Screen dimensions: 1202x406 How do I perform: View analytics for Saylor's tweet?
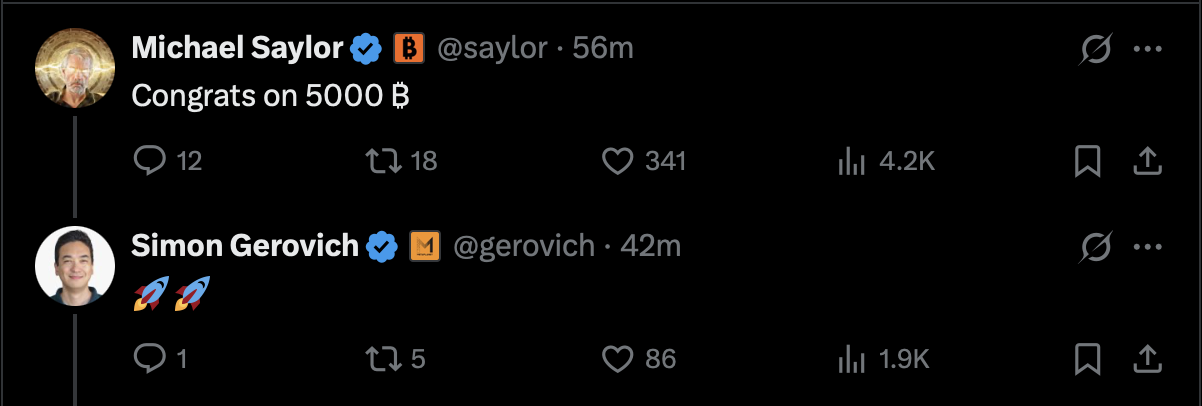[x=851, y=160]
